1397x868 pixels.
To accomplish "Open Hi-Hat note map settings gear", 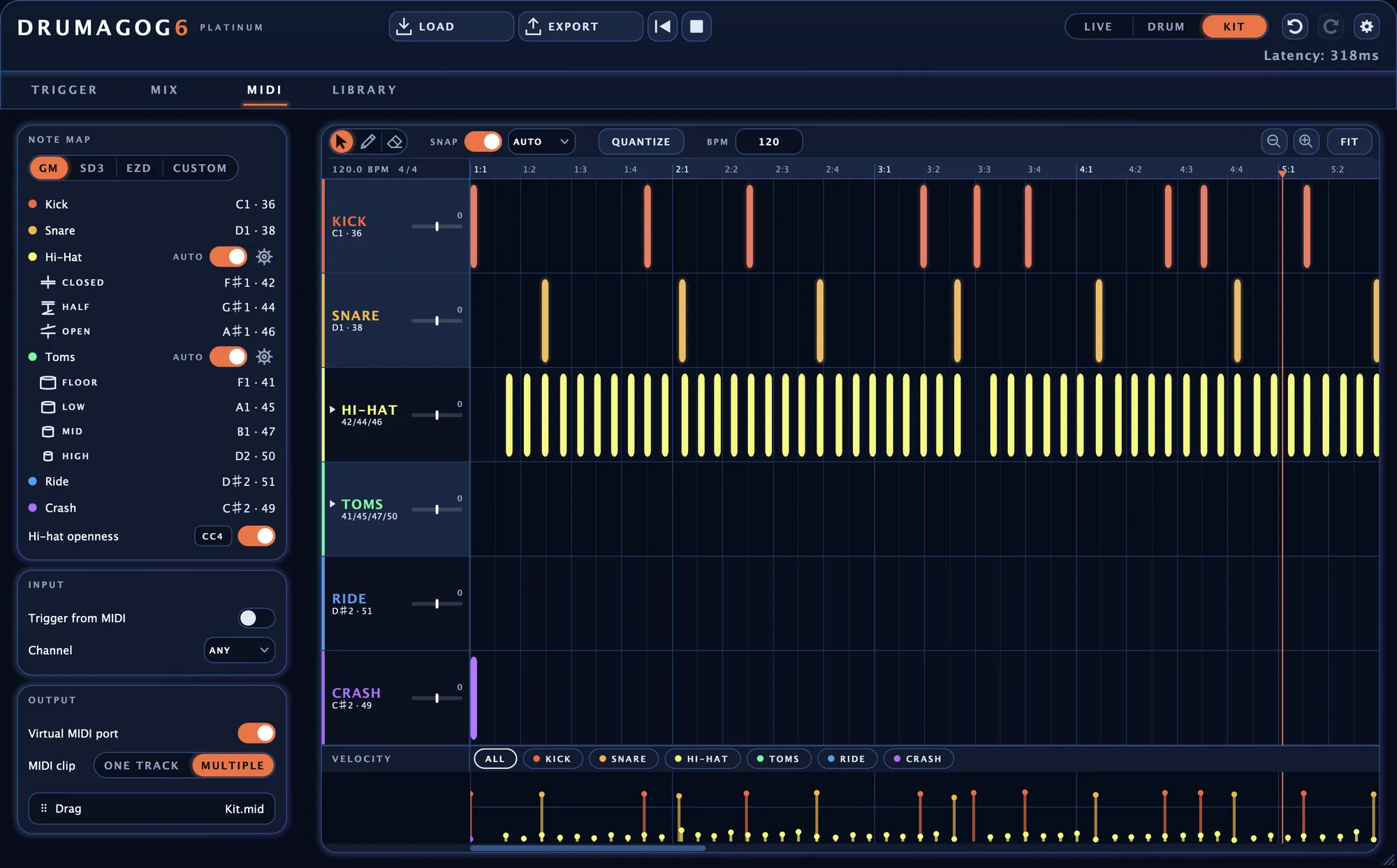I will tap(264, 257).
